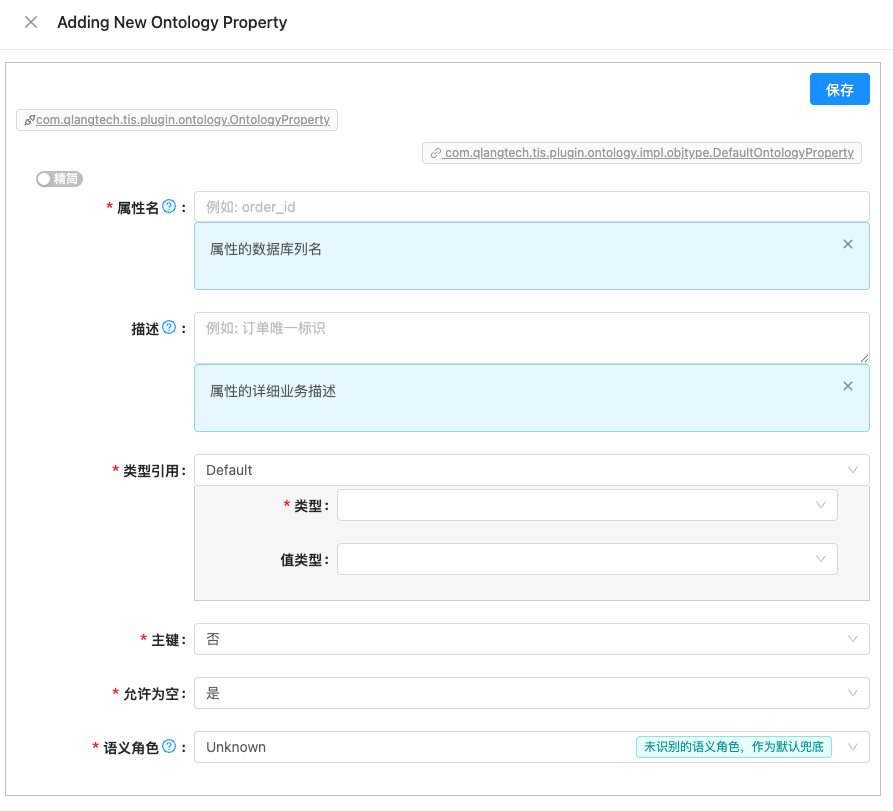This screenshot has height=811, width=893.
Task: Open the 允许为空 dropdown showing 是
Action: point(531,693)
